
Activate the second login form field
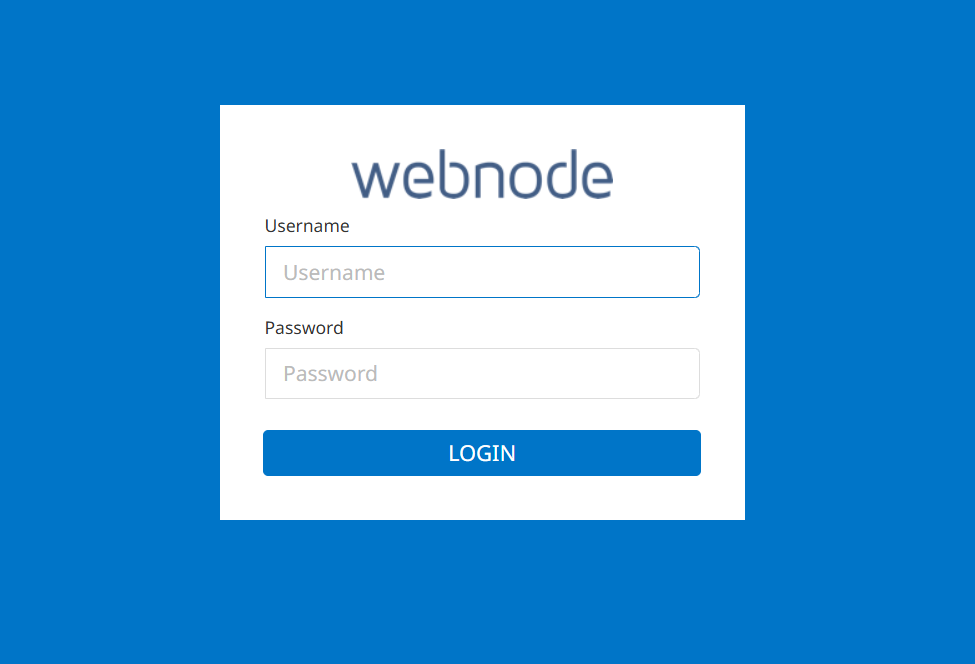482,373
